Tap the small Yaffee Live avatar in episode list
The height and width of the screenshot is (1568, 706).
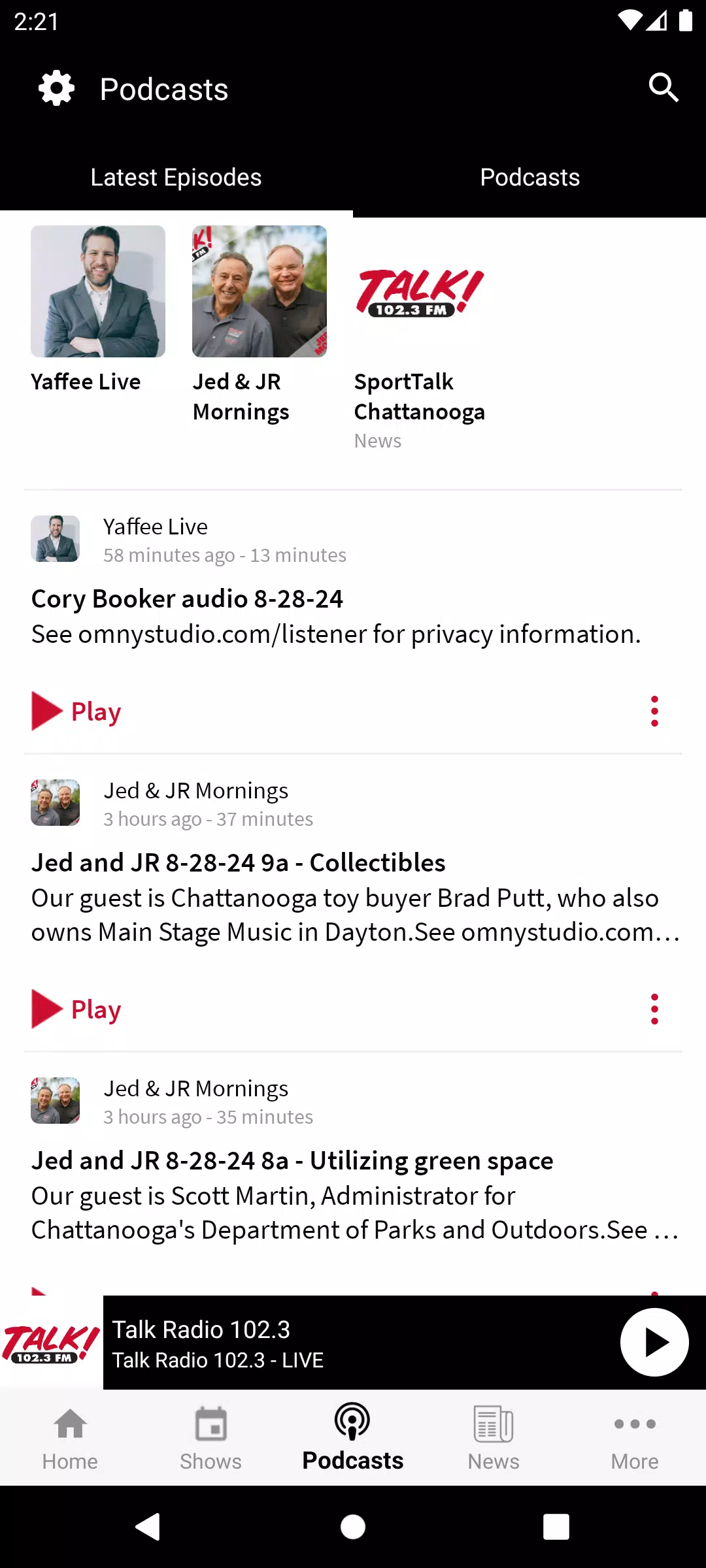point(56,539)
